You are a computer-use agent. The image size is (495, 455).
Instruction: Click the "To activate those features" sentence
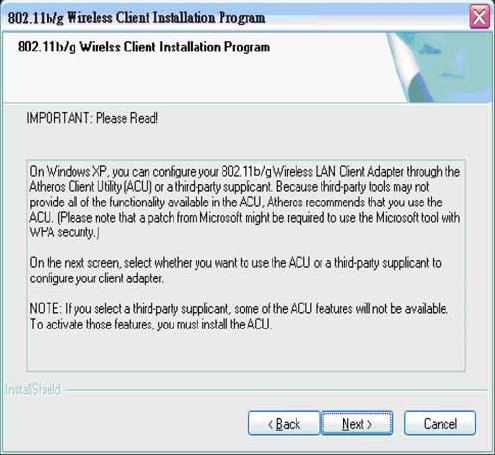[x=151, y=324]
